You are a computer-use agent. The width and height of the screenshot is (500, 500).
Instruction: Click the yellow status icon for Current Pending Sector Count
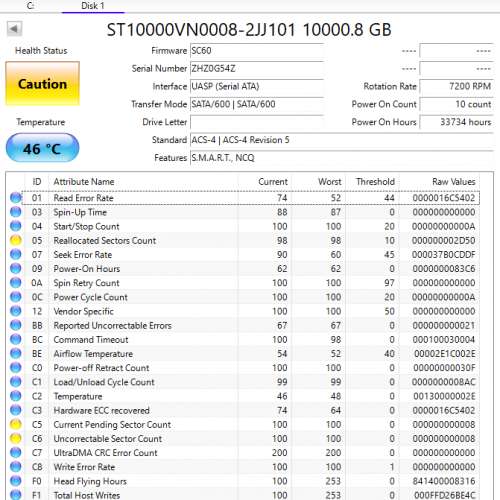[x=16, y=424]
